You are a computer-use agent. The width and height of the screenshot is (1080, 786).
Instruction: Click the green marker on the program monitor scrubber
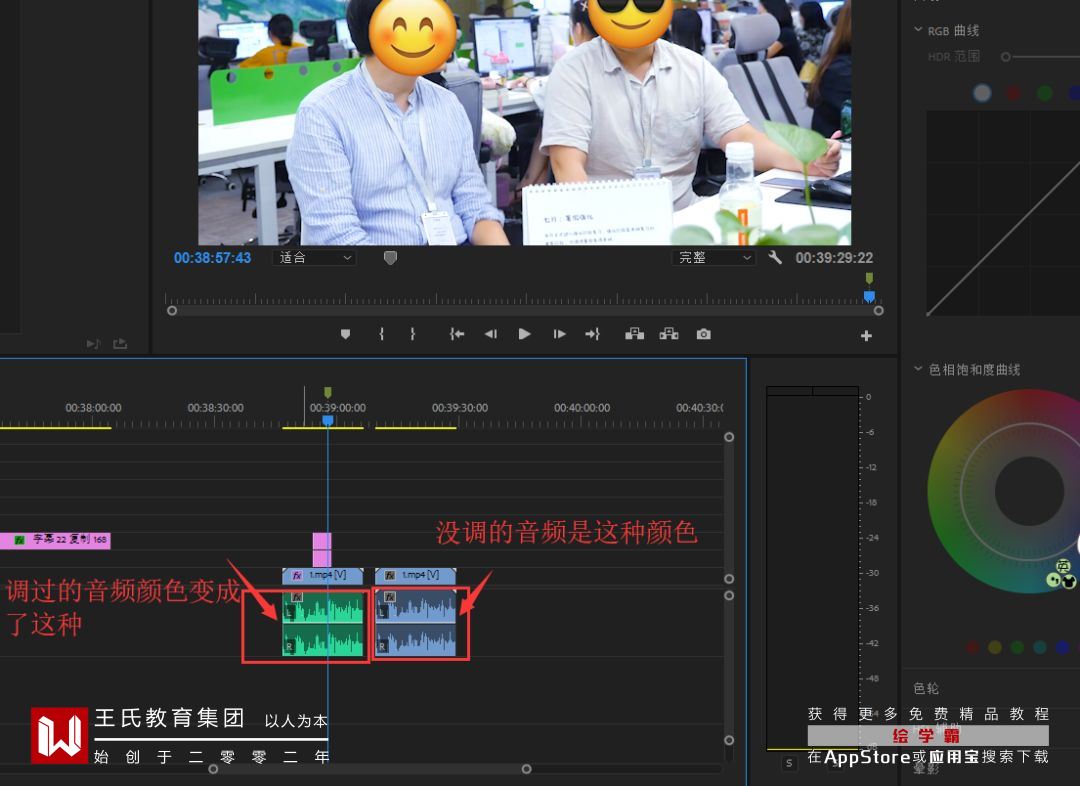(x=869, y=278)
